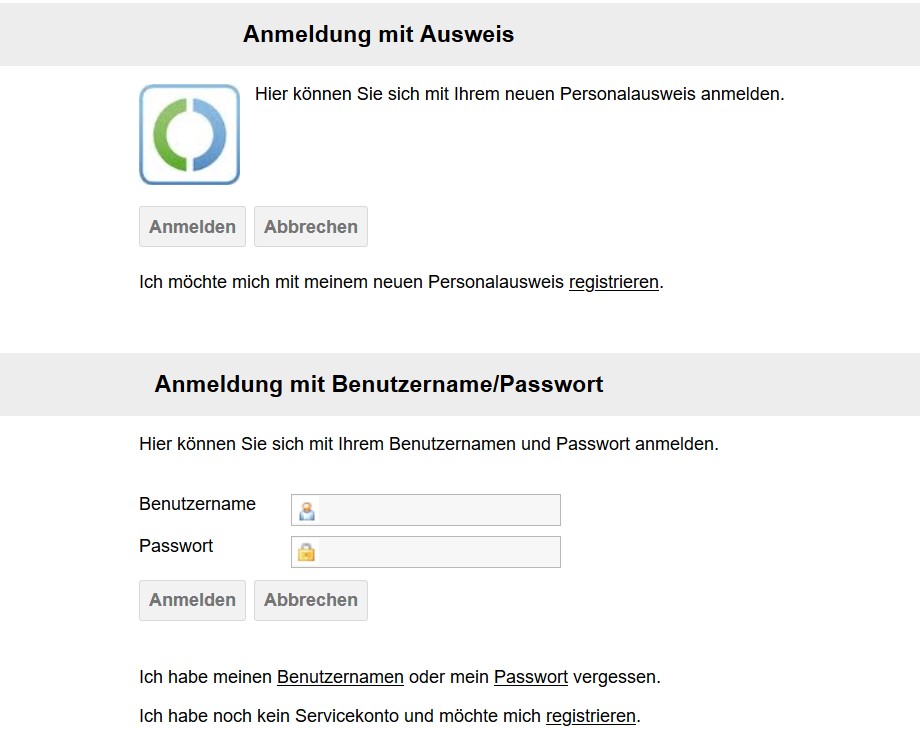Click the Benutzernamen recovery link

(339, 677)
